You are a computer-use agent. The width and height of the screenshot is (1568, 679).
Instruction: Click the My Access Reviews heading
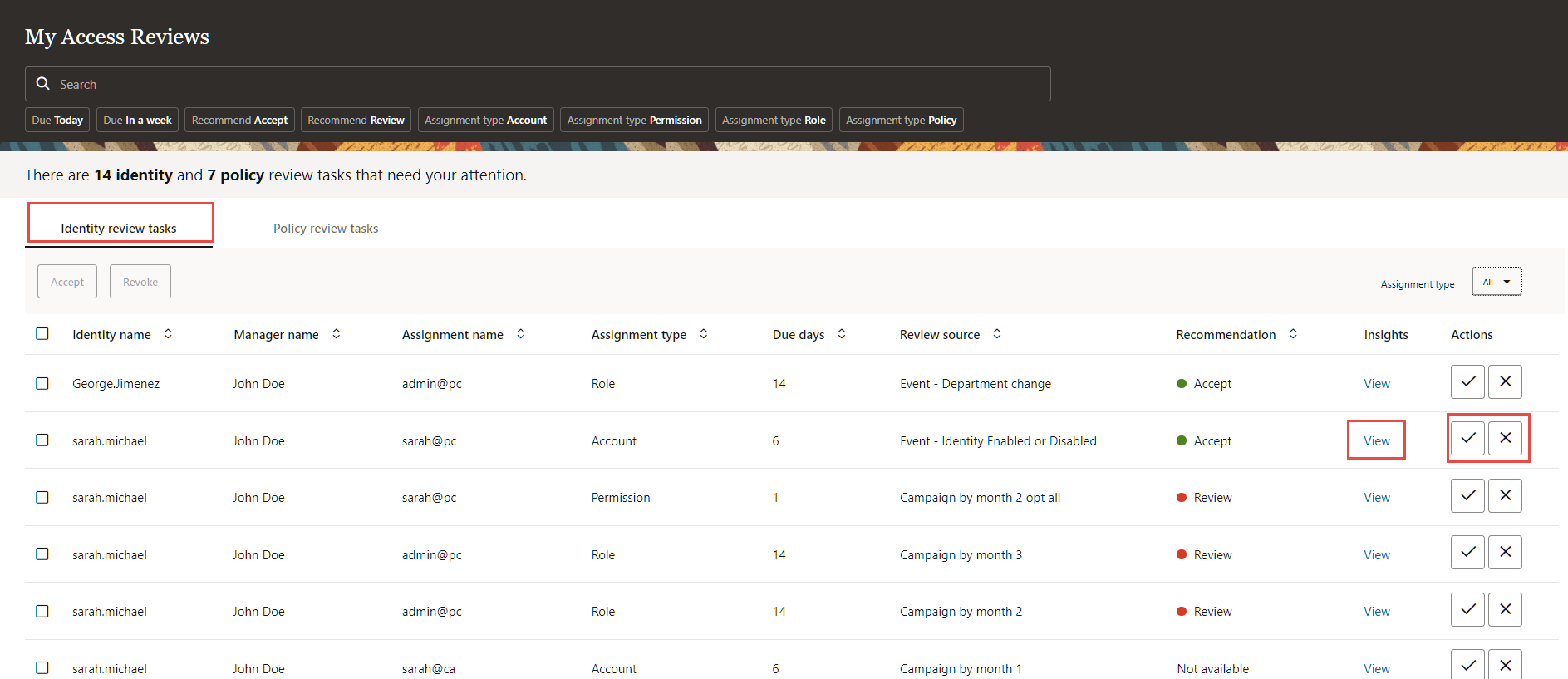(x=117, y=37)
